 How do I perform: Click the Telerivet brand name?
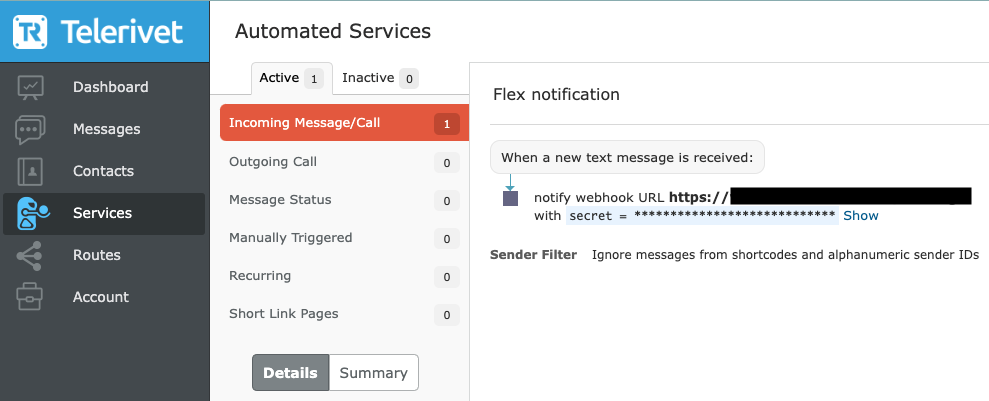click(122, 32)
